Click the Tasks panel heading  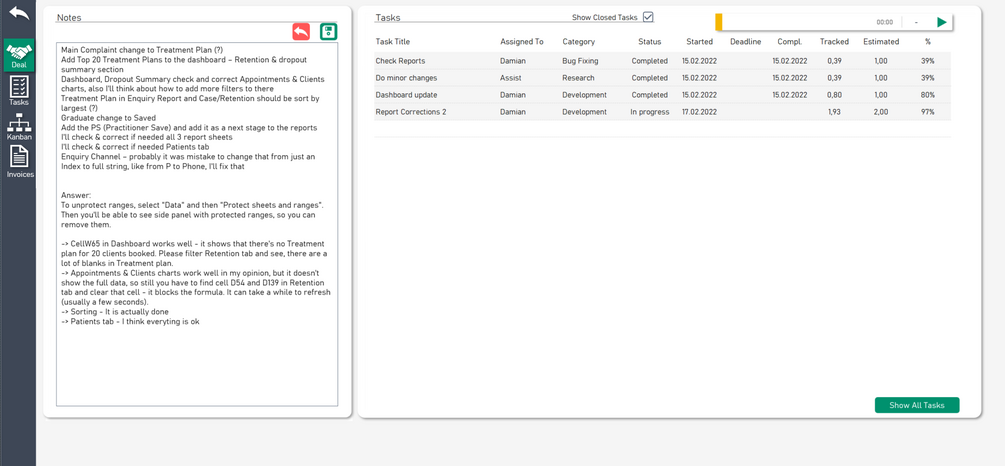[388, 17]
